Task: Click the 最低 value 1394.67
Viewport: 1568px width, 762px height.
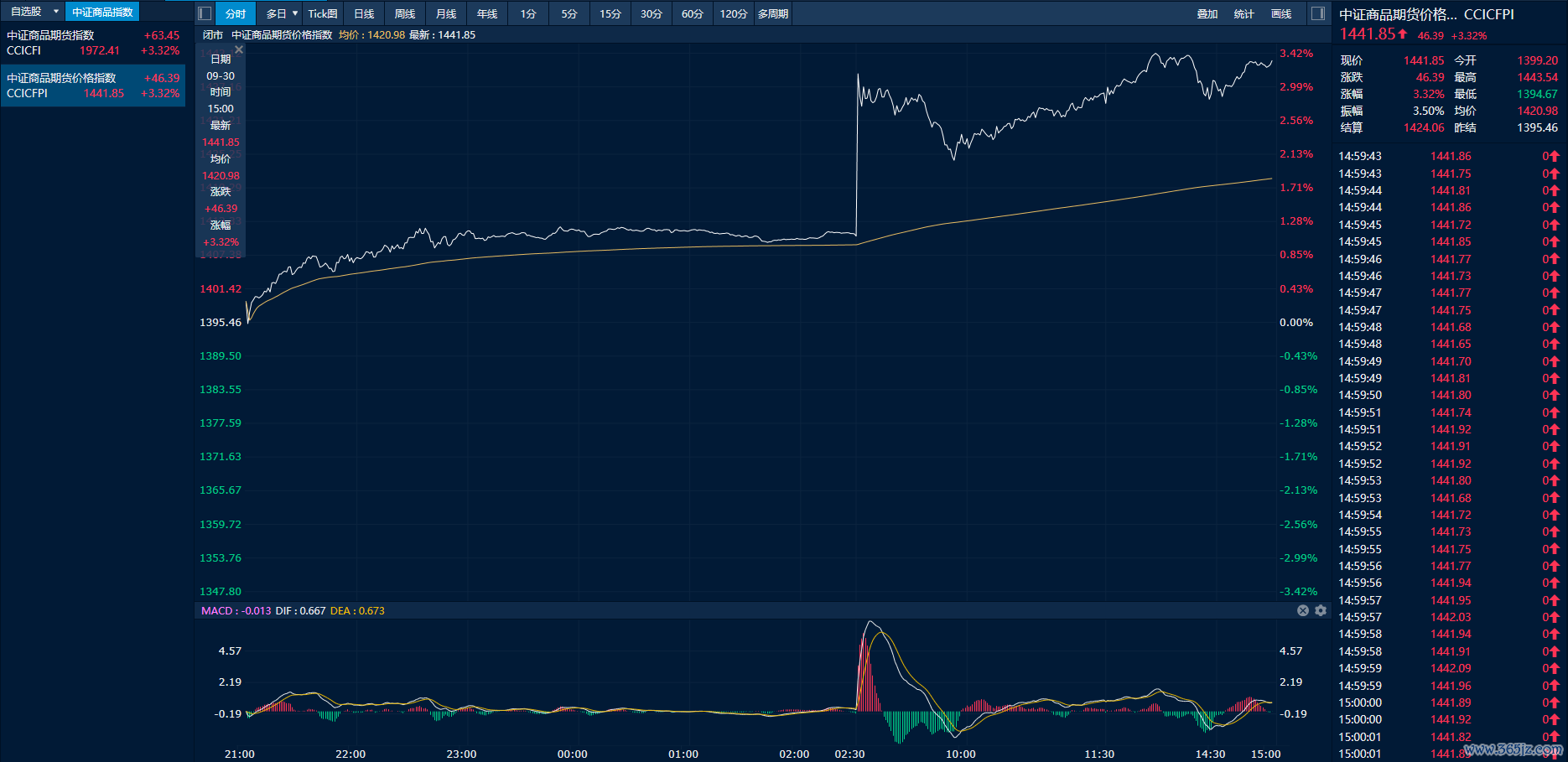Action: [1538, 94]
